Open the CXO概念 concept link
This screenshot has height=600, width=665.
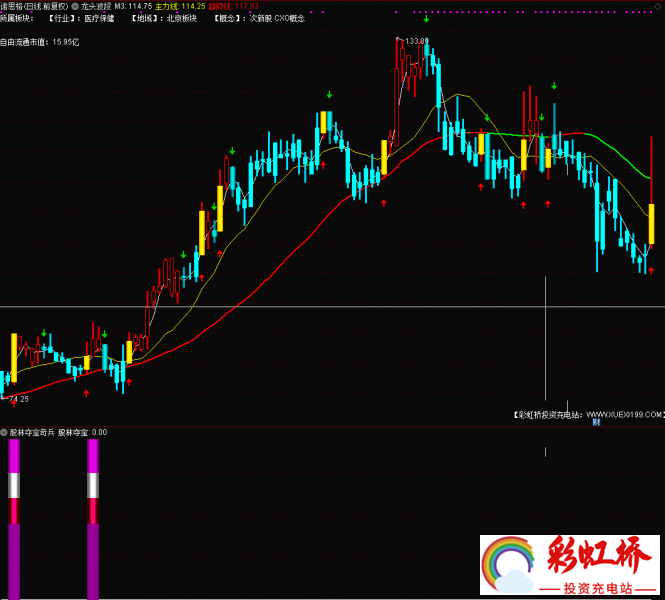[290, 18]
